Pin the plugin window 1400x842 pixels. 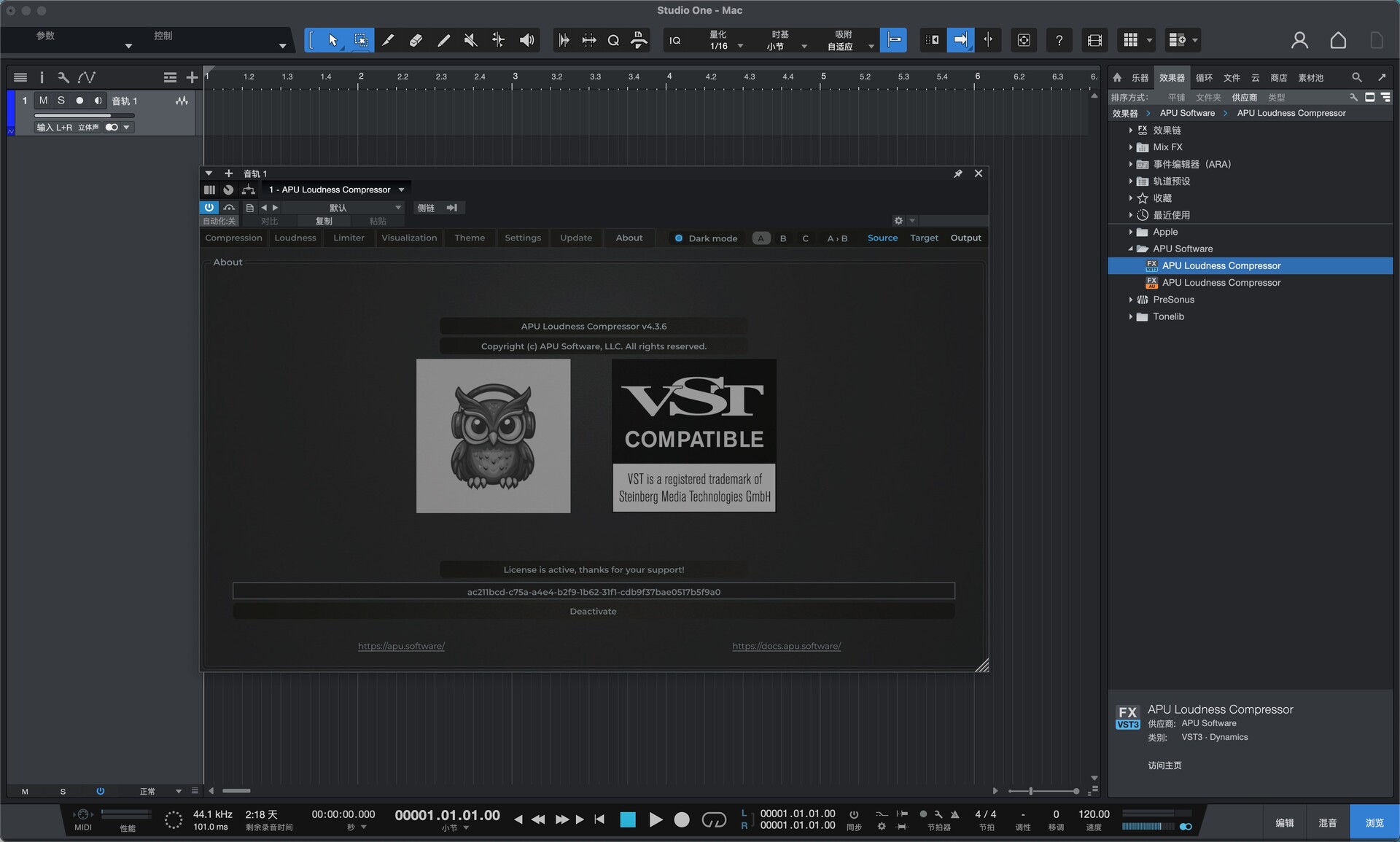pyautogui.click(x=958, y=174)
